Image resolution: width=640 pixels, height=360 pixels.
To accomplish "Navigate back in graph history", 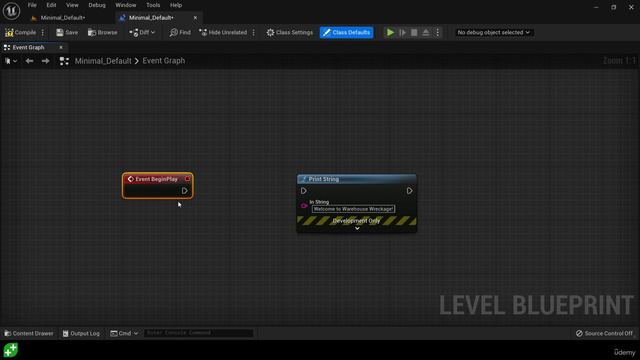I will click(29, 61).
